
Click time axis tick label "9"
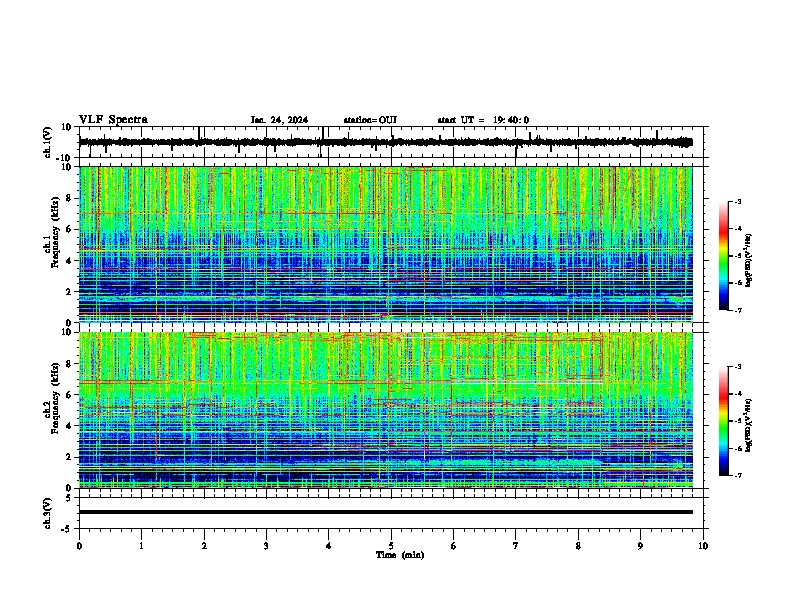point(640,546)
